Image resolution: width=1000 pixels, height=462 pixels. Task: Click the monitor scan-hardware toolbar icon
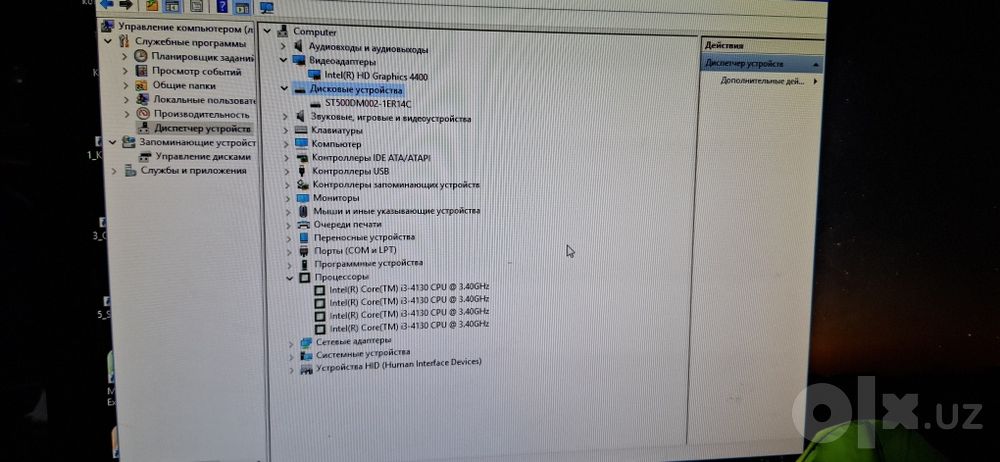click(267, 7)
